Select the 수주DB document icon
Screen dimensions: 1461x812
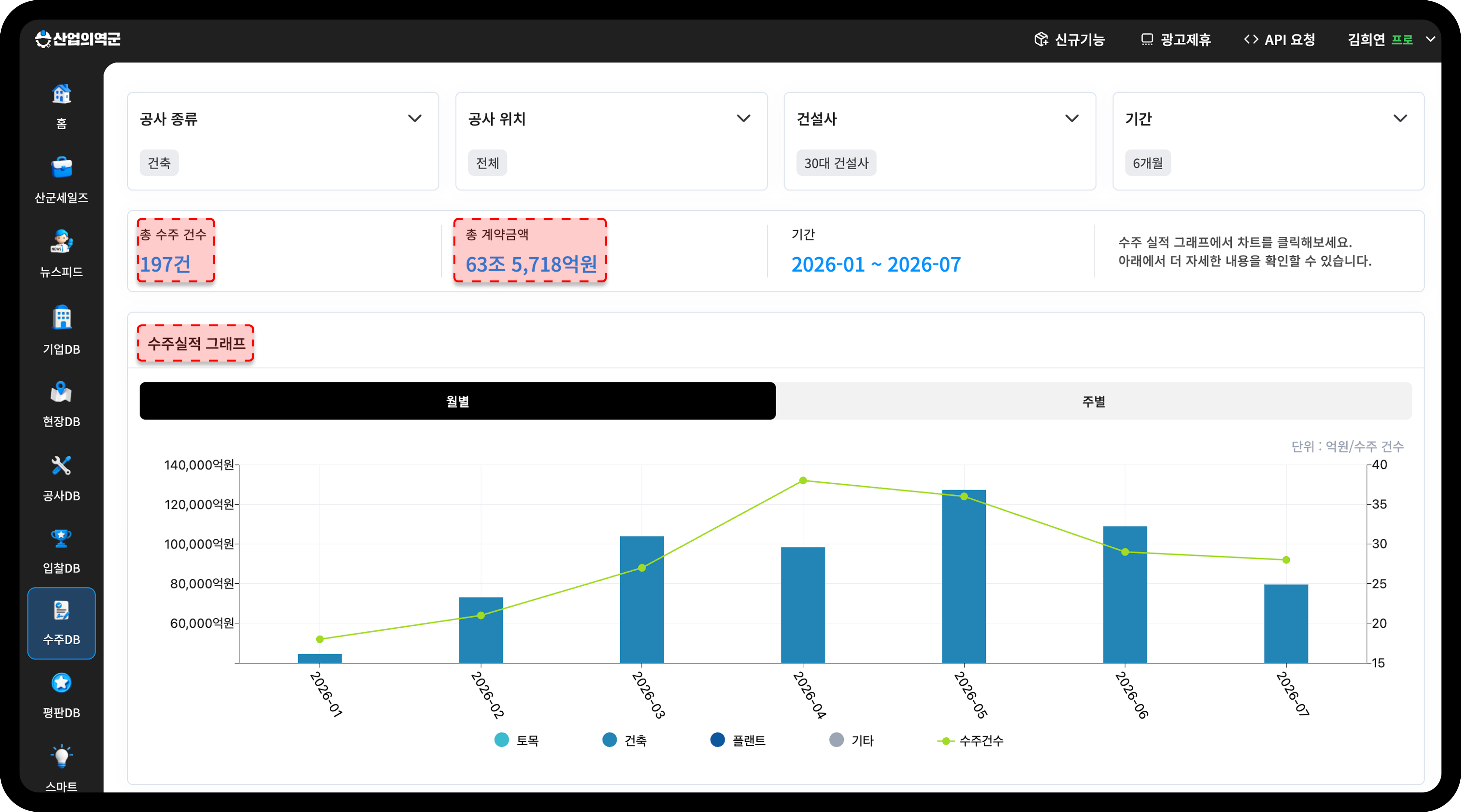coord(61,610)
